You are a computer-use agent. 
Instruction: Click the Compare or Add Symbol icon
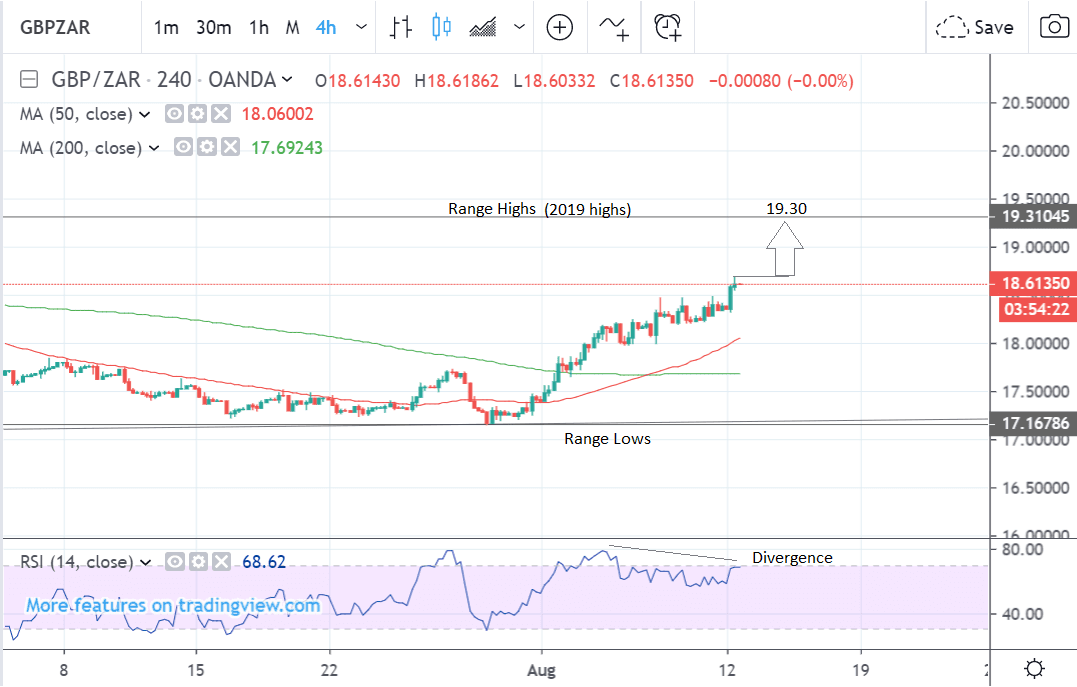pos(559,27)
